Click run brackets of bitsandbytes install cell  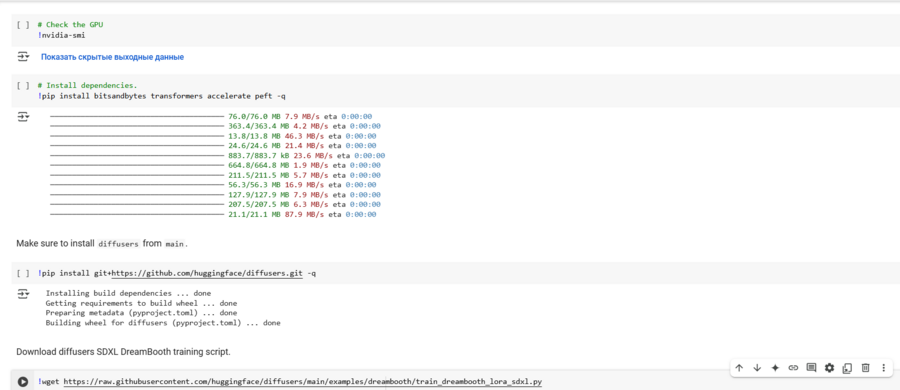[22, 86]
